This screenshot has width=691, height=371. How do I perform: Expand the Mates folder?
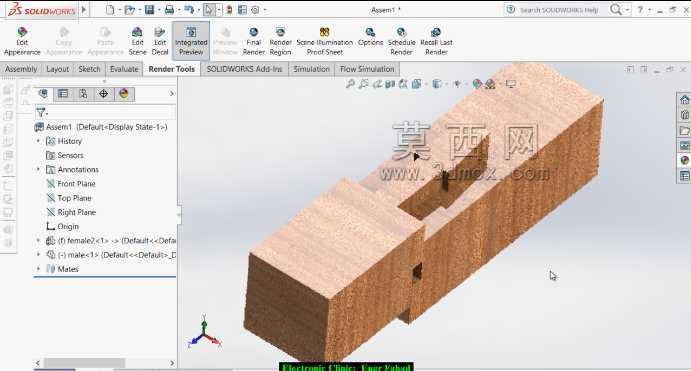coord(38,269)
